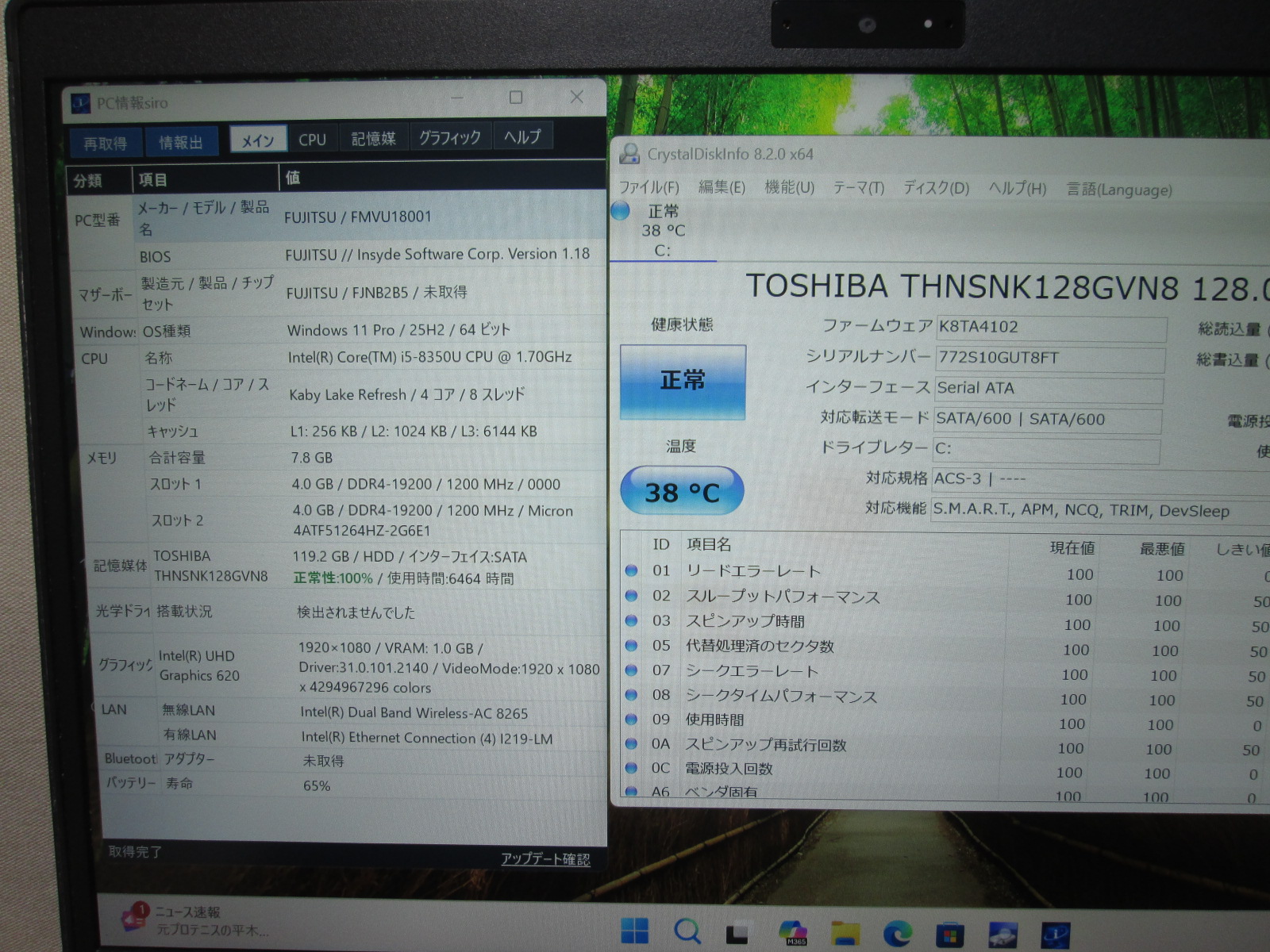Click 再取得 to refresh PC info

[106, 144]
